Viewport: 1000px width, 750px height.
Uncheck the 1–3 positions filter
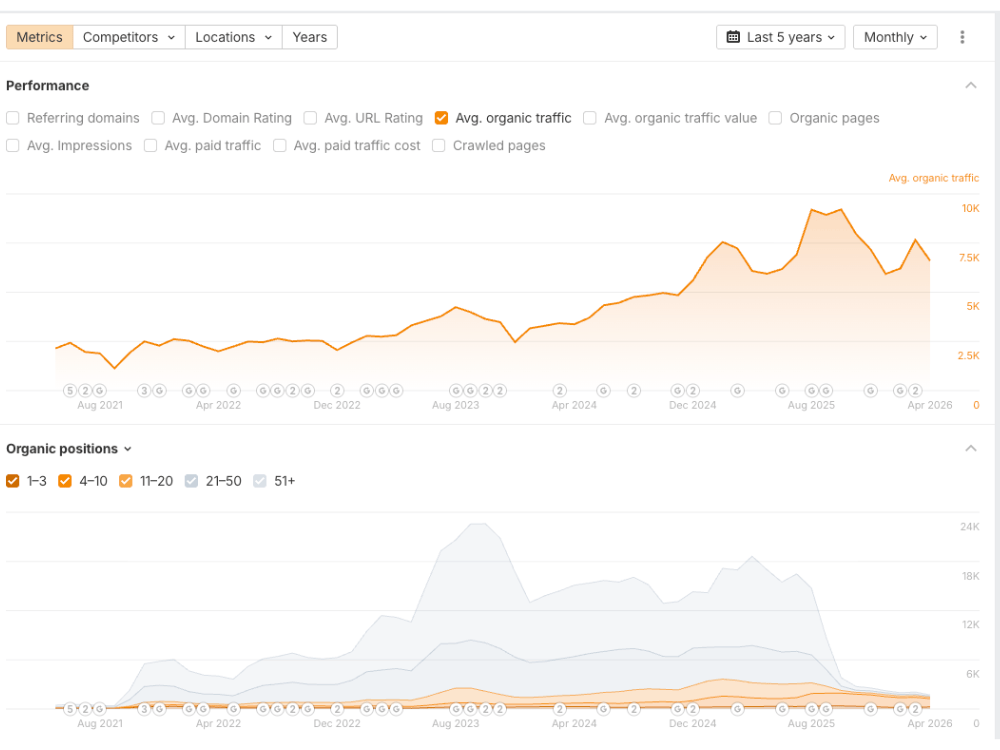coord(12,481)
